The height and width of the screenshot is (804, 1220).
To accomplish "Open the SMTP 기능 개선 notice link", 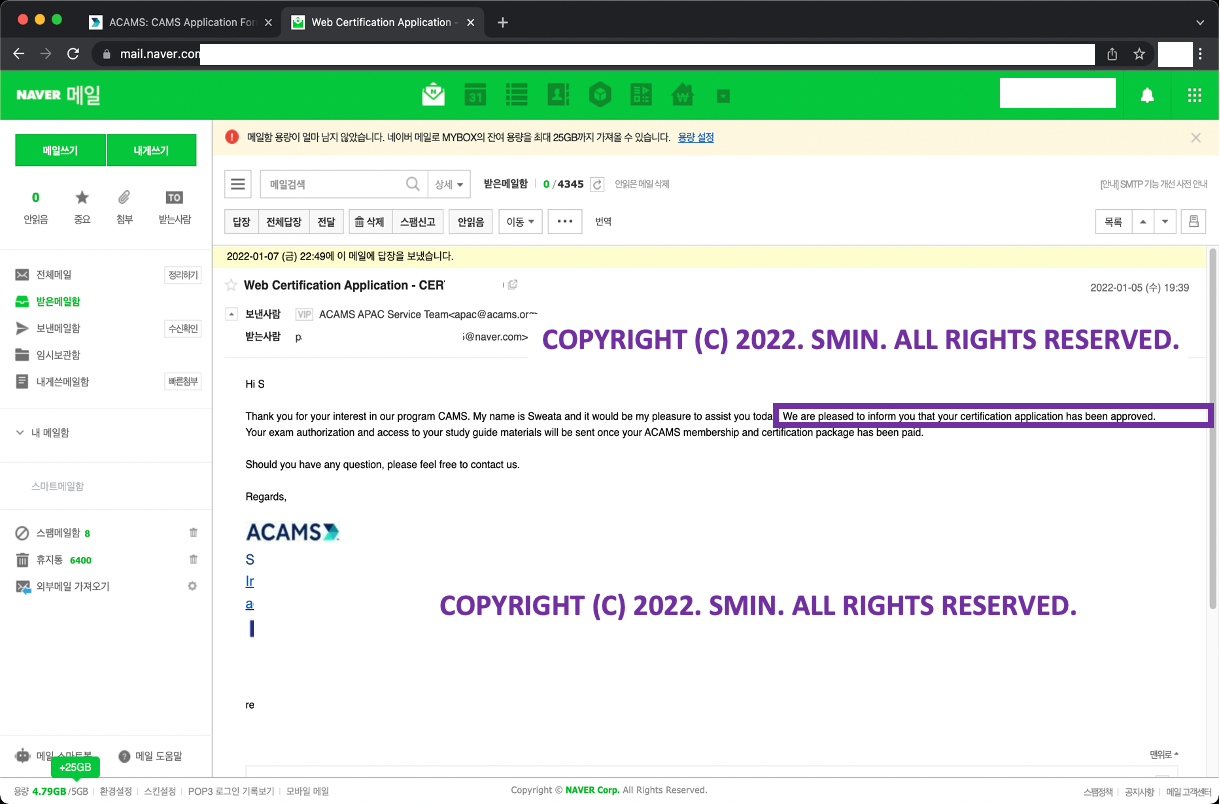I will click(x=1153, y=184).
